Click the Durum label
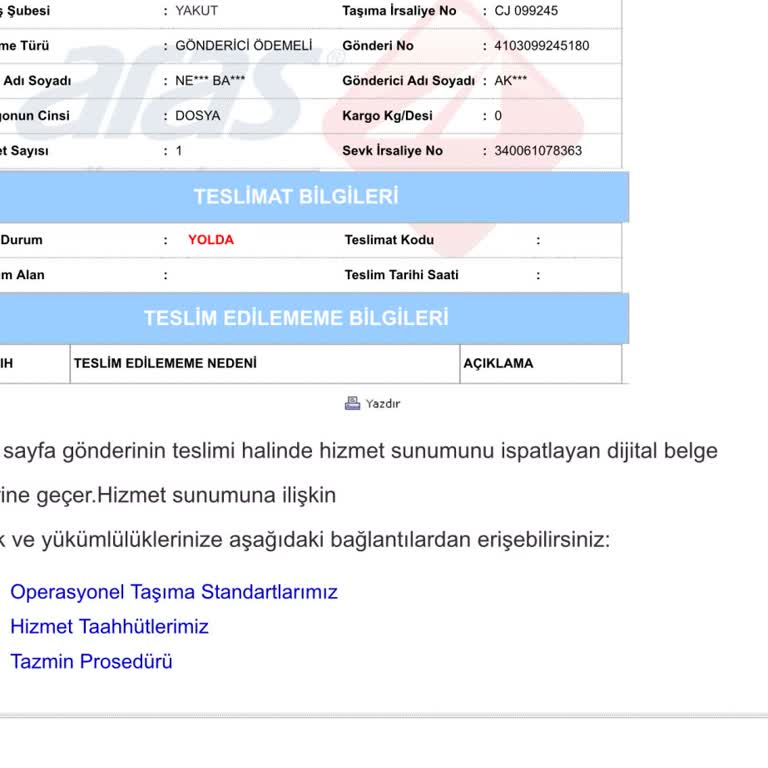The width and height of the screenshot is (768, 768). (22, 240)
